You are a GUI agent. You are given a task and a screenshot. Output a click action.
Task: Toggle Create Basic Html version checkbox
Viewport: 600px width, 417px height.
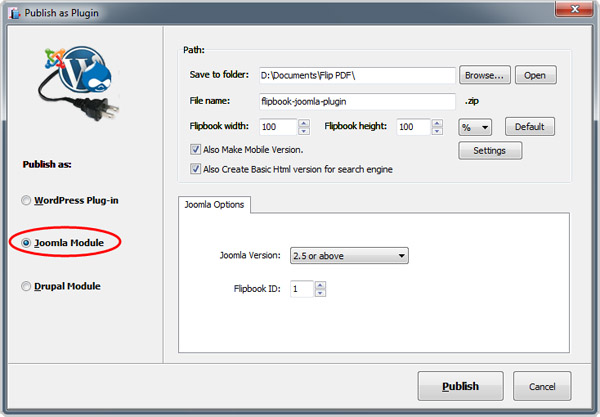(x=196, y=169)
